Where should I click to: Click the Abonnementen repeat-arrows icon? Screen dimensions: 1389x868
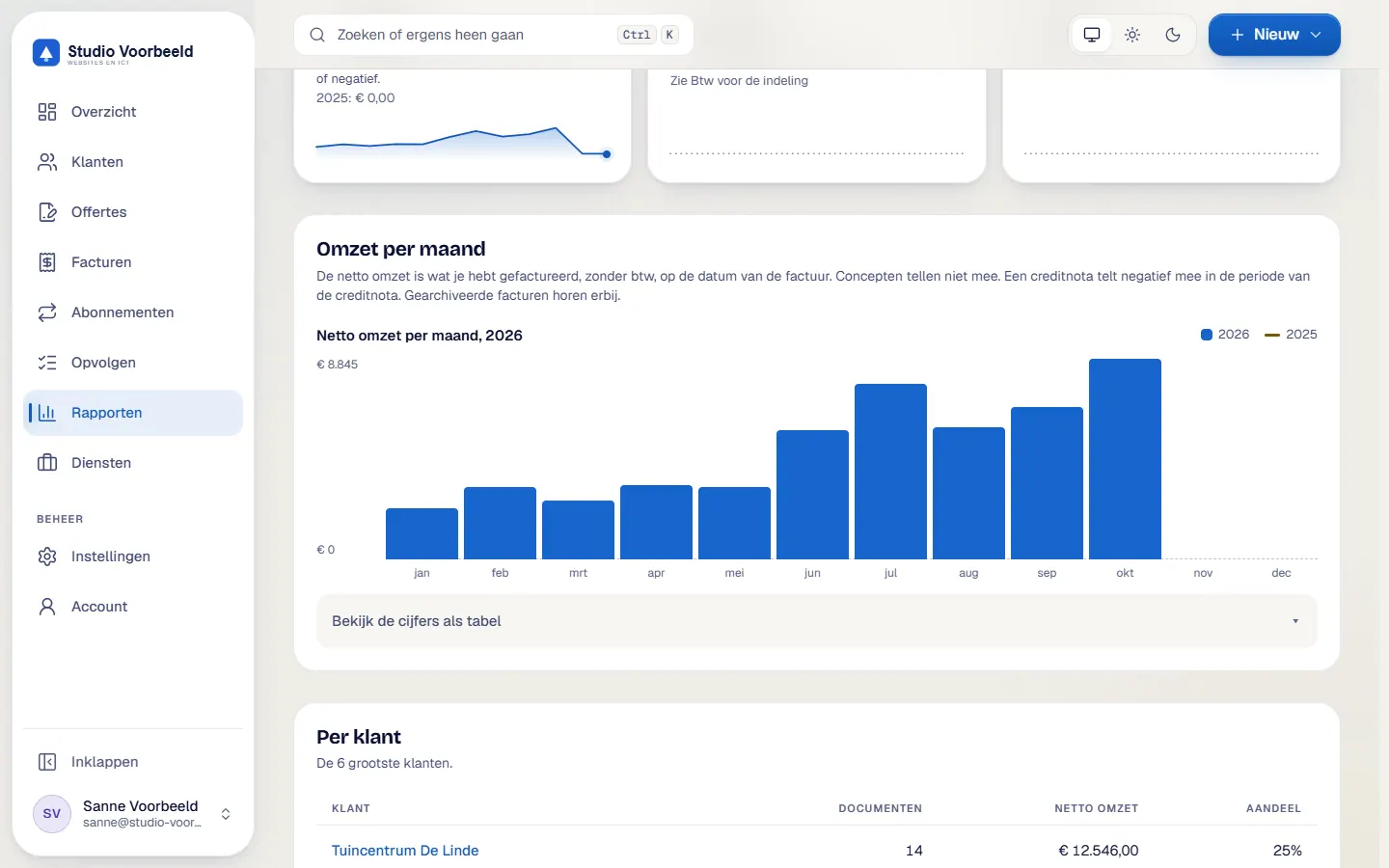(x=47, y=312)
